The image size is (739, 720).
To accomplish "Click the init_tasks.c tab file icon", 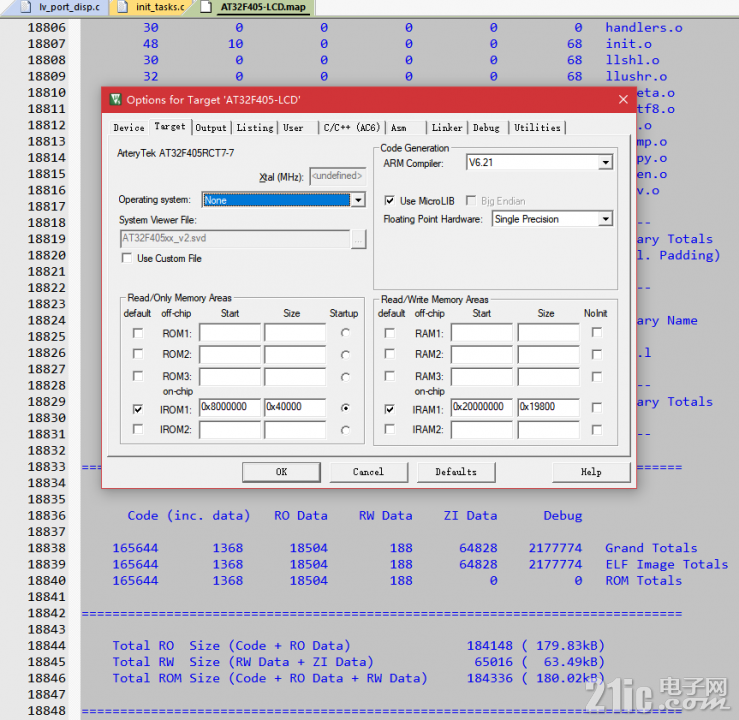I will coord(123,7).
